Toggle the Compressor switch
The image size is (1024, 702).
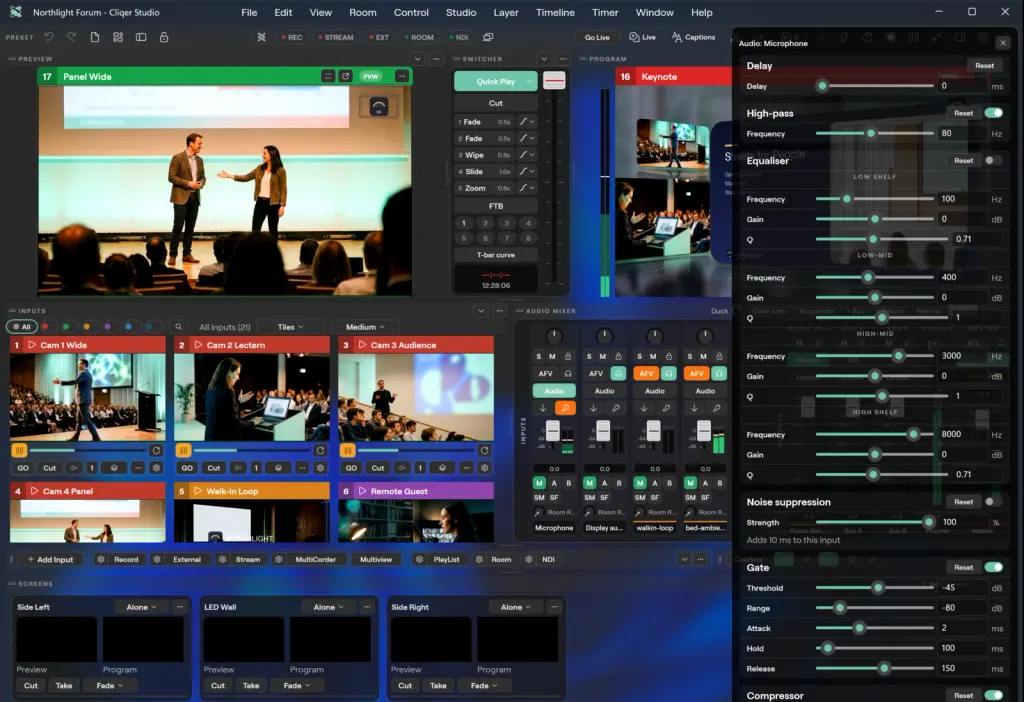[x=993, y=695]
